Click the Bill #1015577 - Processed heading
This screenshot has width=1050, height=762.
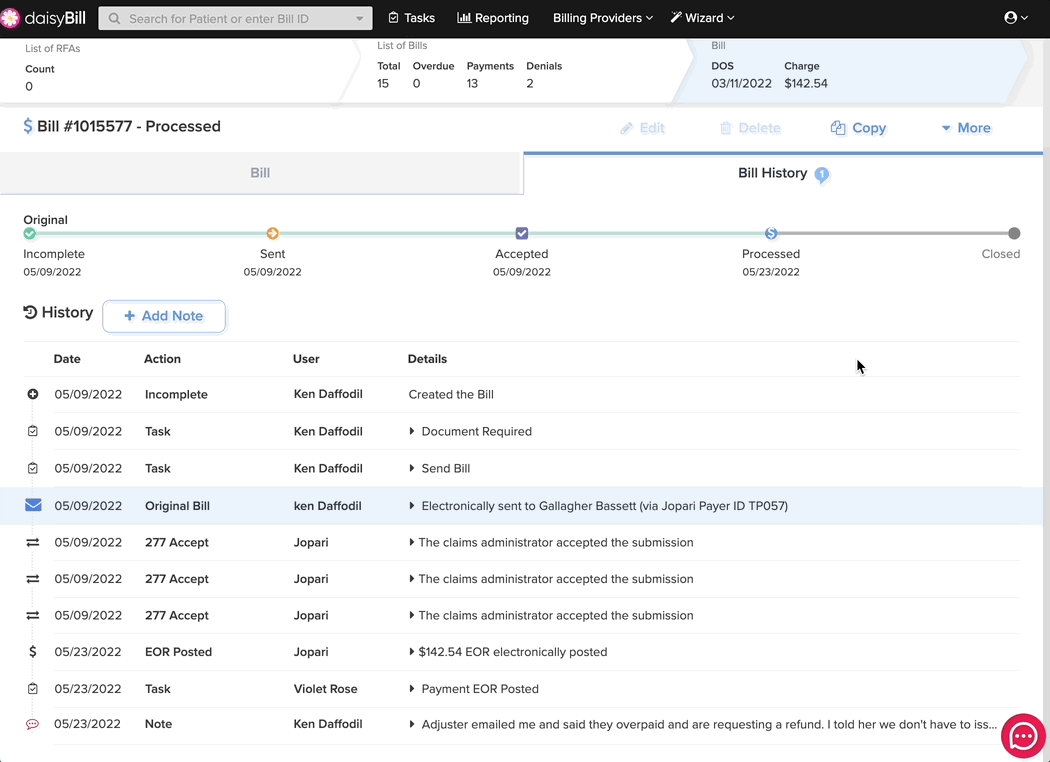pyautogui.click(x=129, y=127)
